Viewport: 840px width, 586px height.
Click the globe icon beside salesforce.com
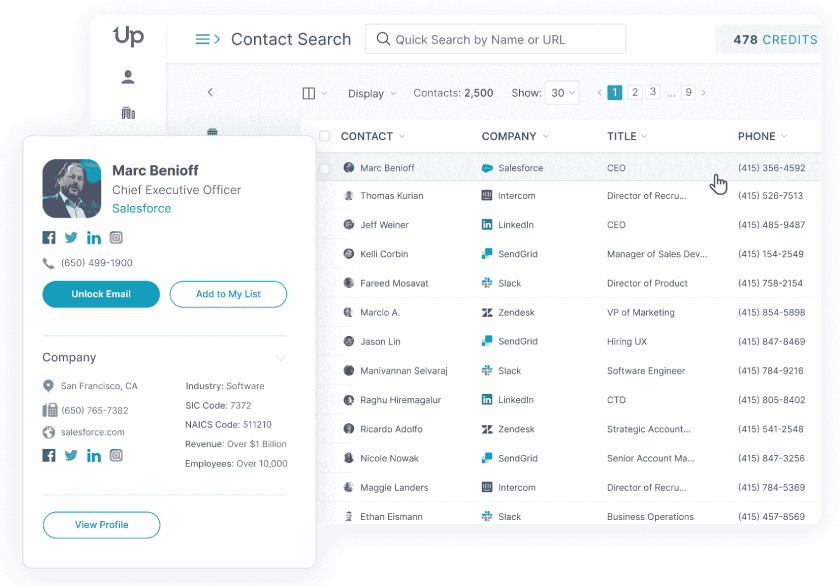(x=49, y=432)
